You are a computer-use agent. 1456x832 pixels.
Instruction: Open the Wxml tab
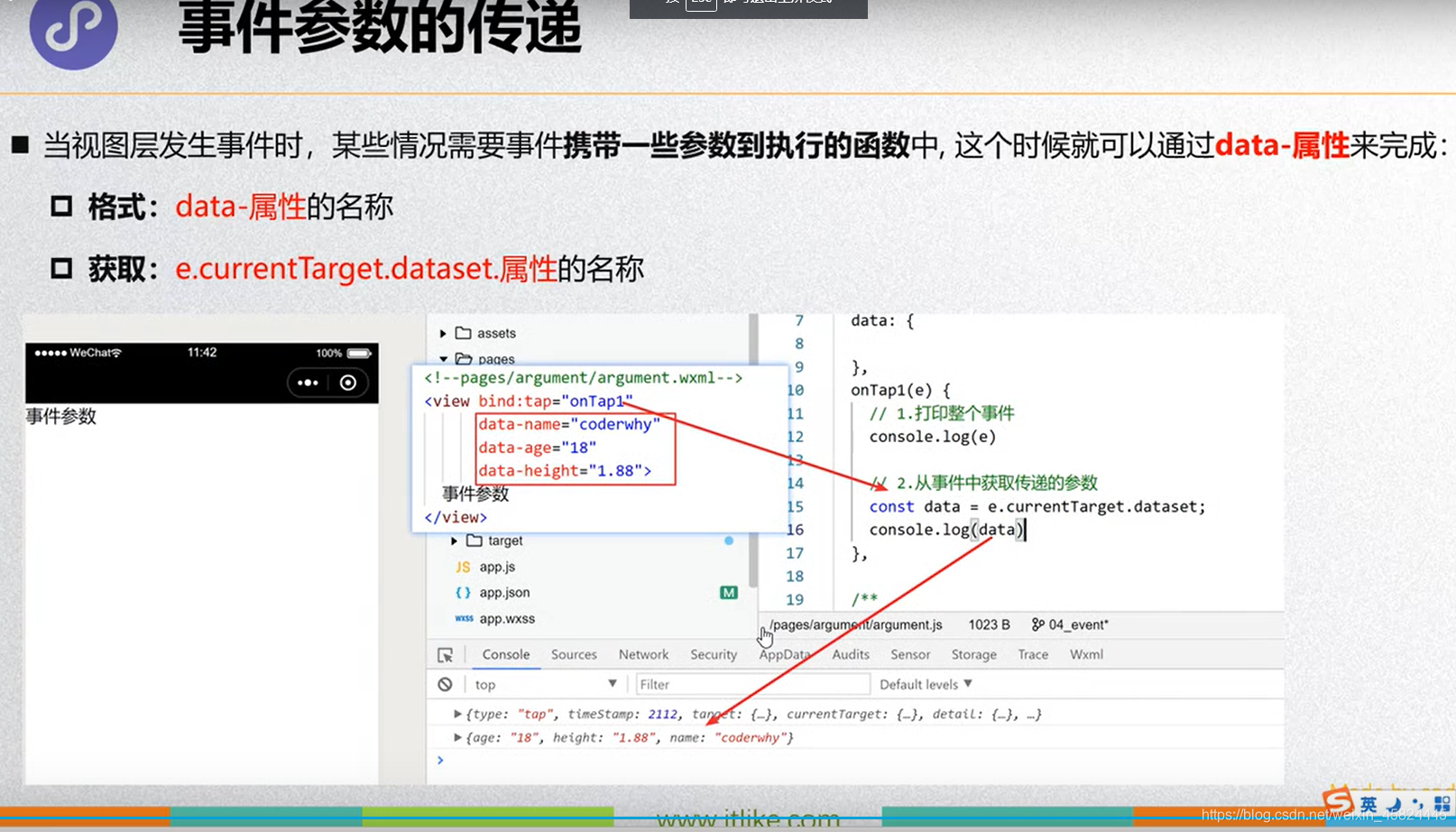[1086, 654]
